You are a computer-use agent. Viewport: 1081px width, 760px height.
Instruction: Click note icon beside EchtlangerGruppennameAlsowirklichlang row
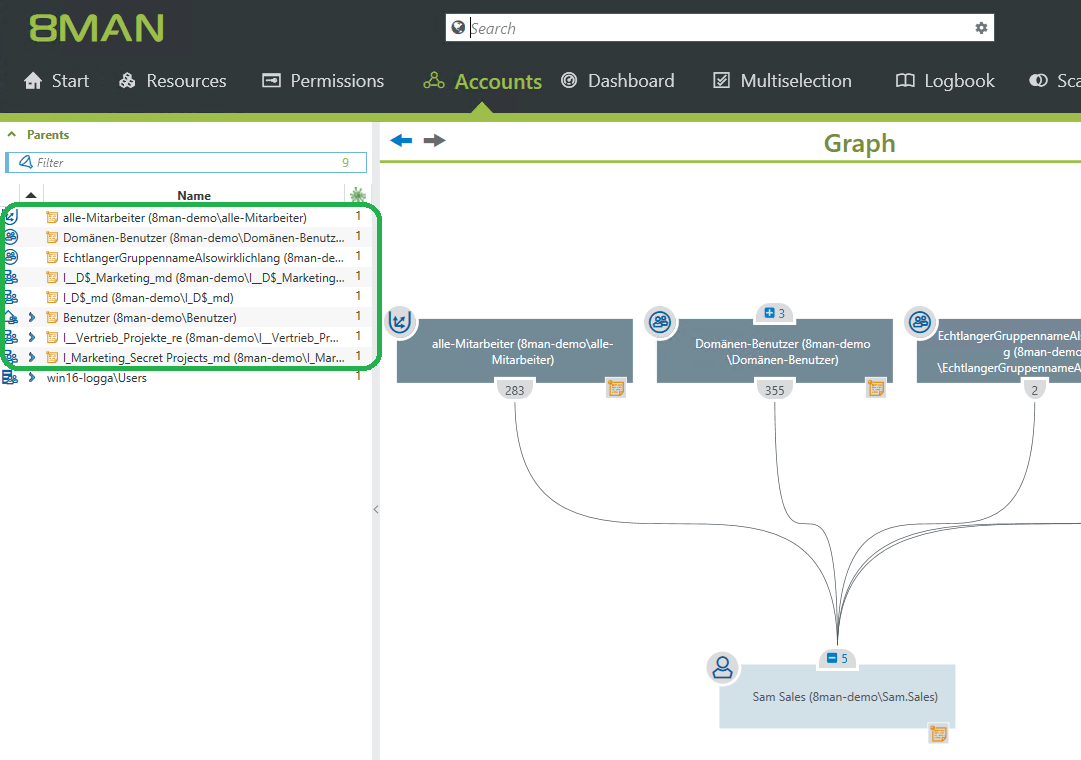coord(52,257)
